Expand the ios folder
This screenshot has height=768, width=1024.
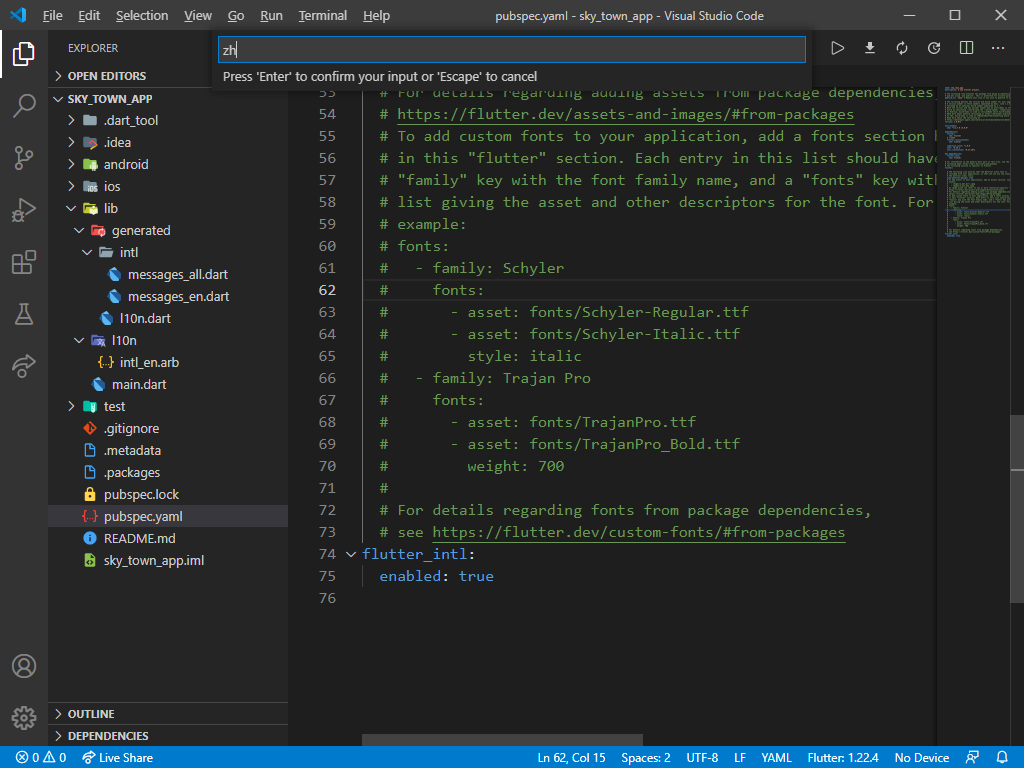pyautogui.click(x=168, y=187)
